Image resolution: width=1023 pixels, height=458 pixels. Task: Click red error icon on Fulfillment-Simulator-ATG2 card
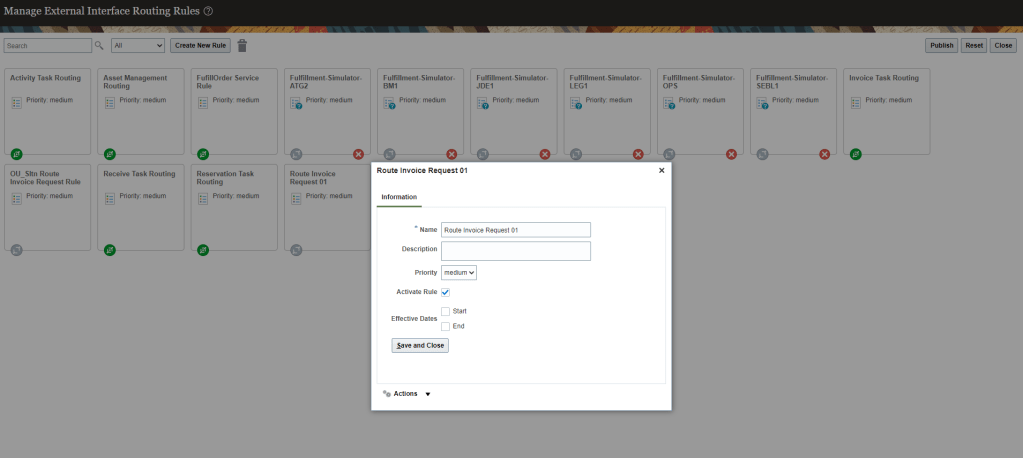[x=358, y=154]
